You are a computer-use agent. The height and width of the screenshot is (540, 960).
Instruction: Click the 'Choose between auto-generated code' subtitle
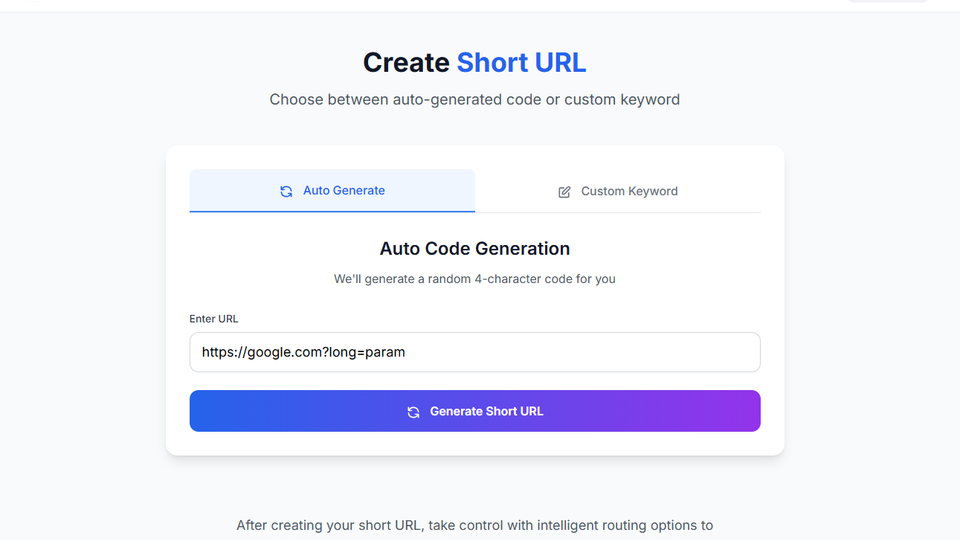click(475, 100)
